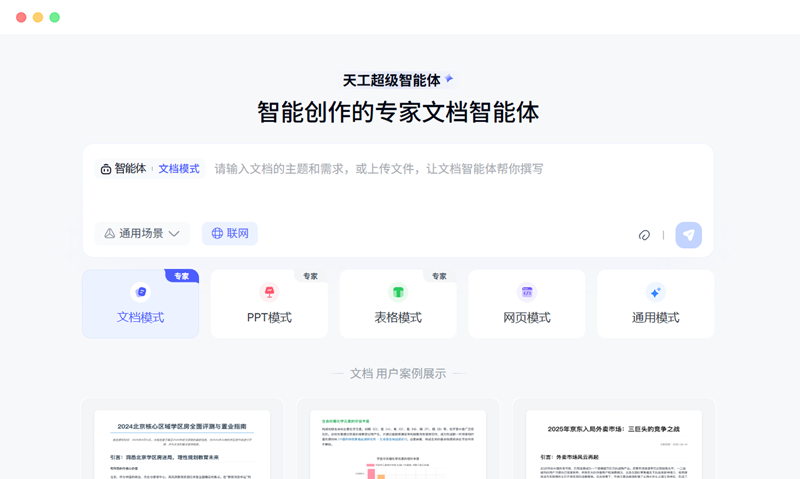The height and width of the screenshot is (479, 800).
Task: Expand the chevron next to 通用场景
Action: click(x=174, y=234)
